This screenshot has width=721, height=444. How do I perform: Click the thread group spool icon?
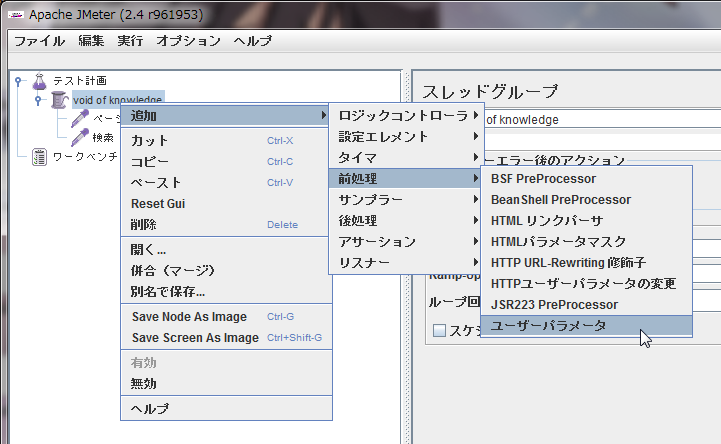click(x=59, y=100)
